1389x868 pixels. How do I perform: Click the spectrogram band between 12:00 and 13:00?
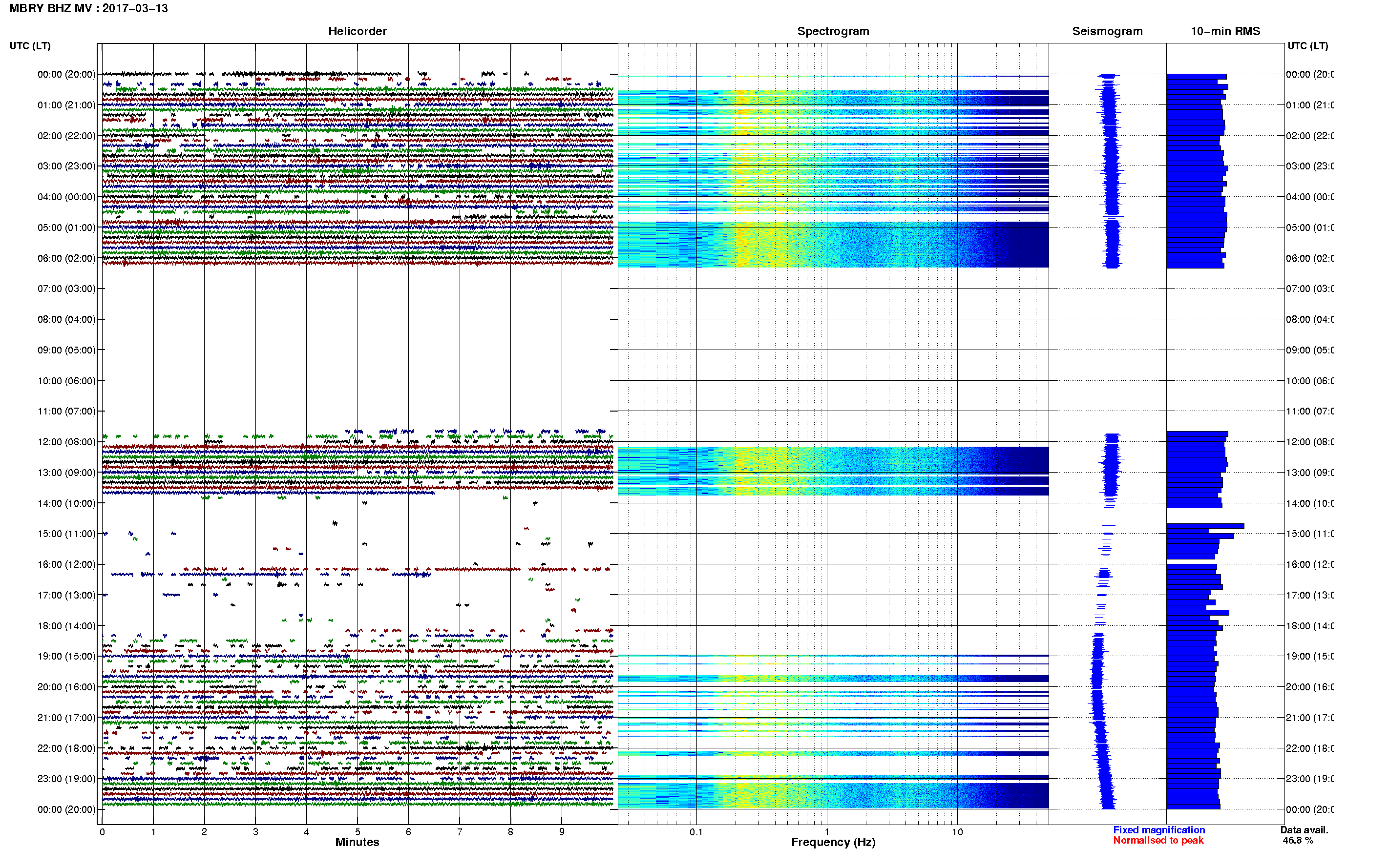click(x=833, y=459)
